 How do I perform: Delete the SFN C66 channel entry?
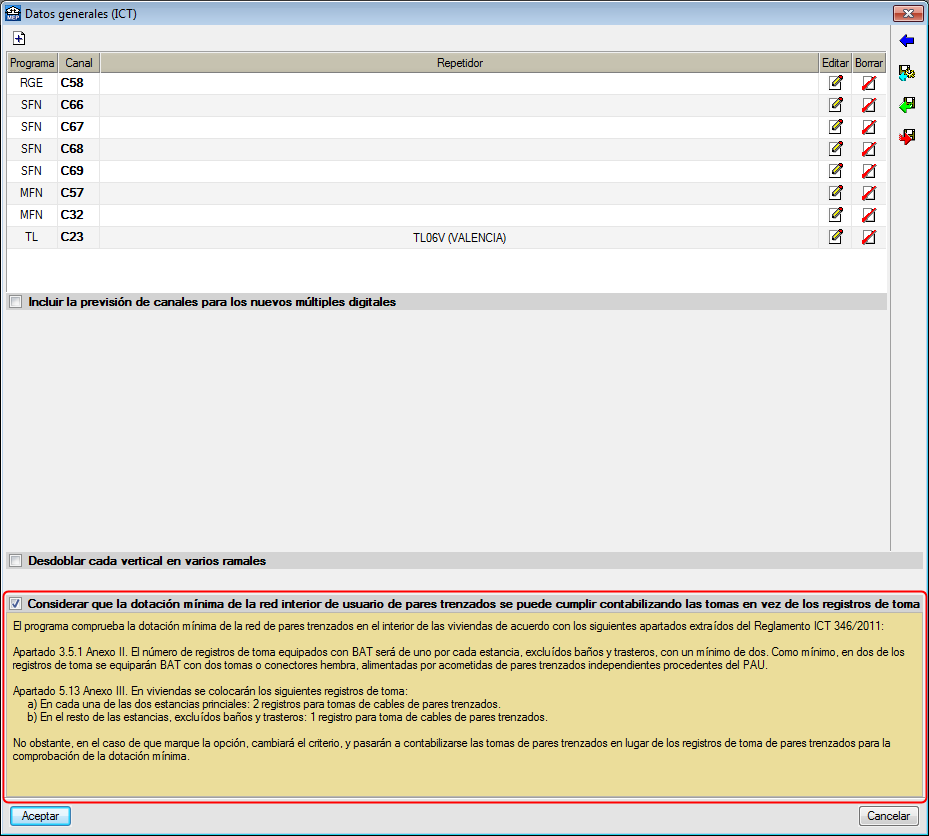(x=869, y=105)
